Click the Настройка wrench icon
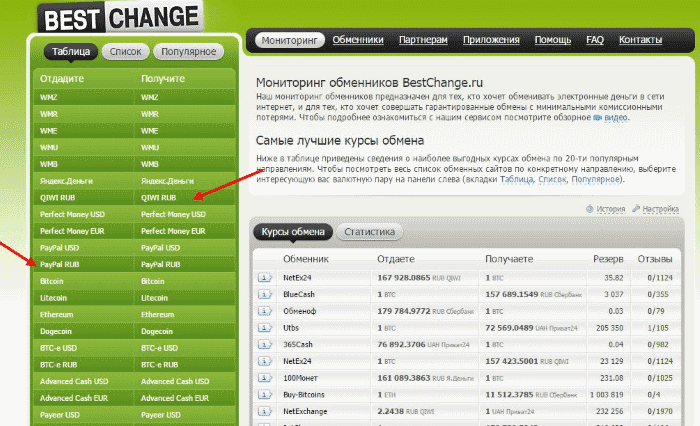This screenshot has width=700, height=426. [x=636, y=209]
